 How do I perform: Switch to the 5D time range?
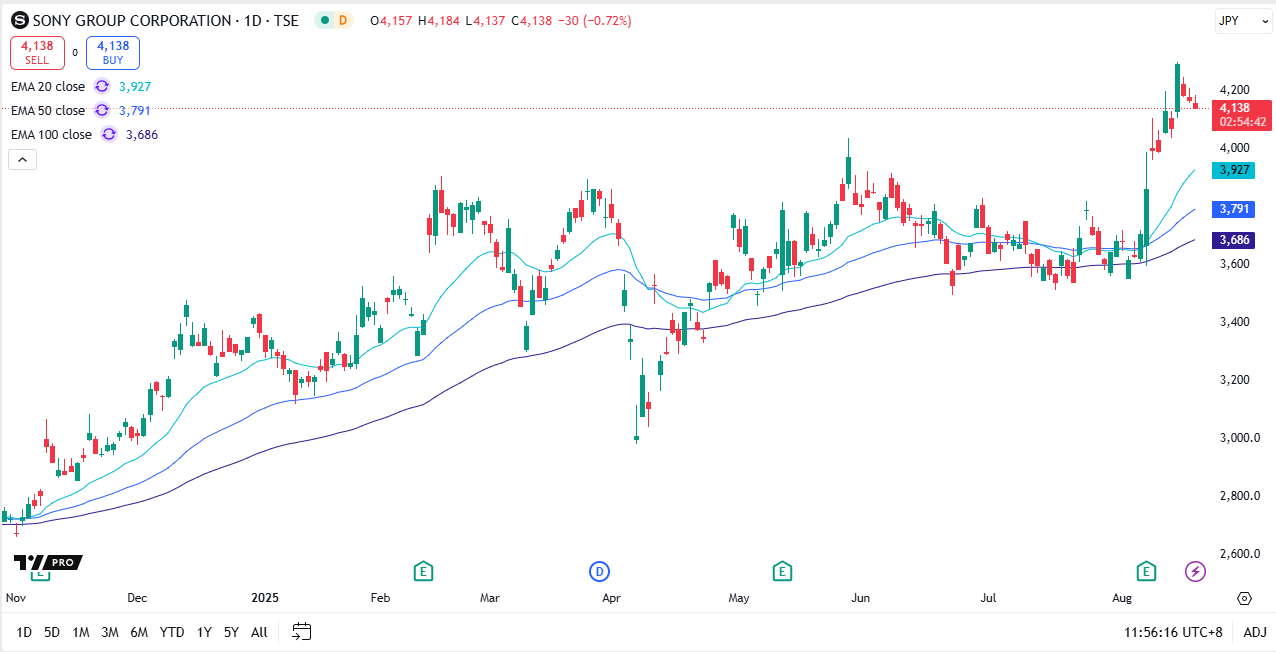point(52,632)
